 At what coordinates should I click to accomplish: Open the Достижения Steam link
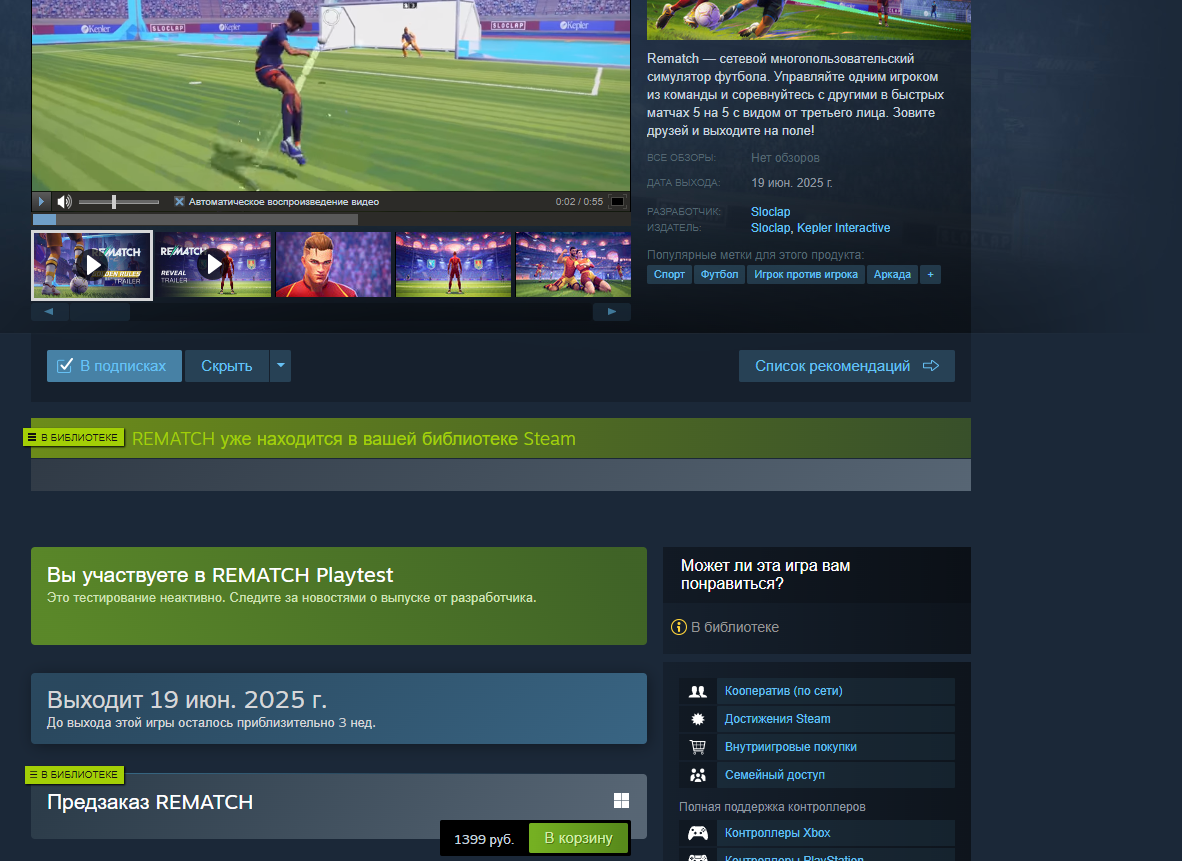point(777,719)
